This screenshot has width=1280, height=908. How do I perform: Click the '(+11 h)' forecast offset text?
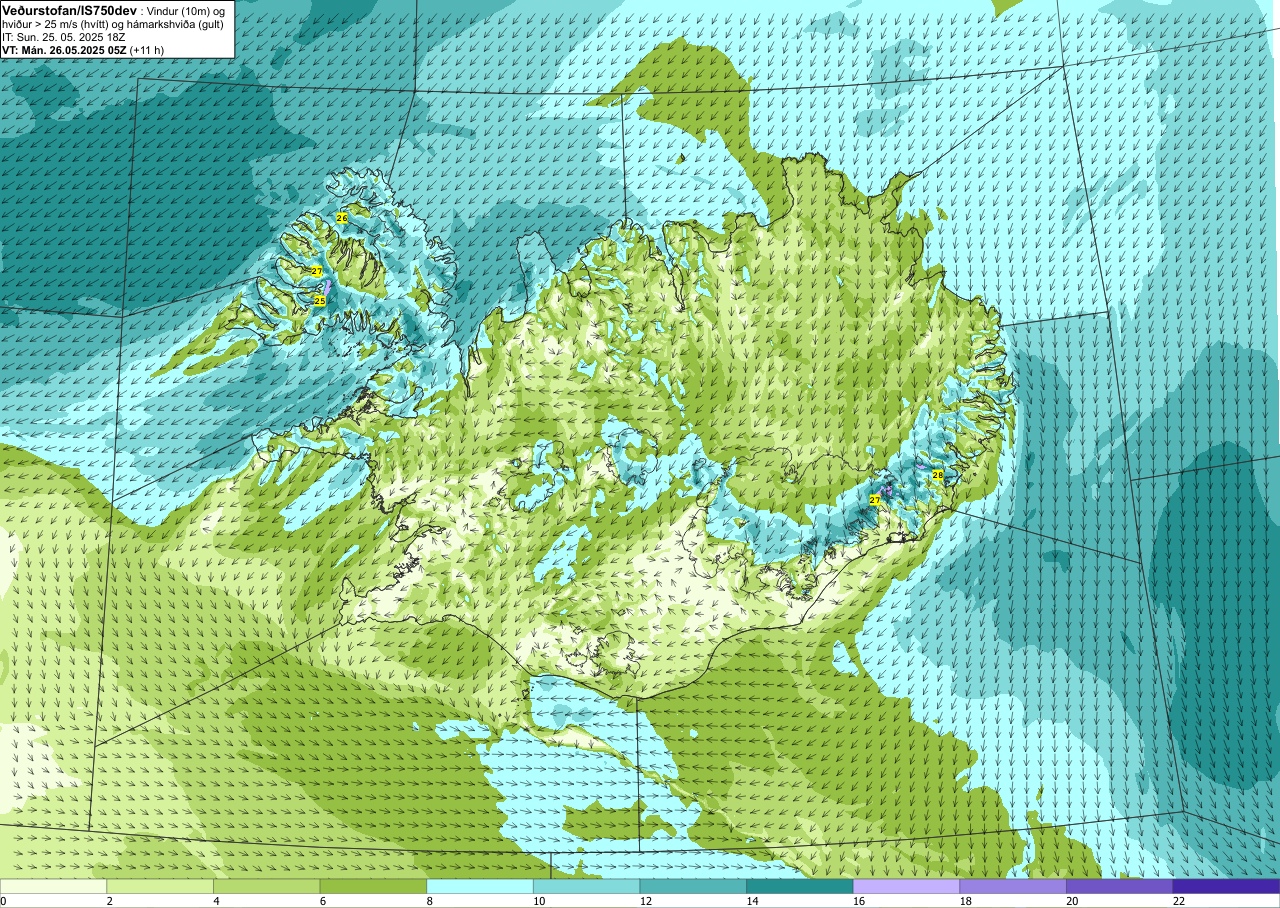click(x=147, y=50)
